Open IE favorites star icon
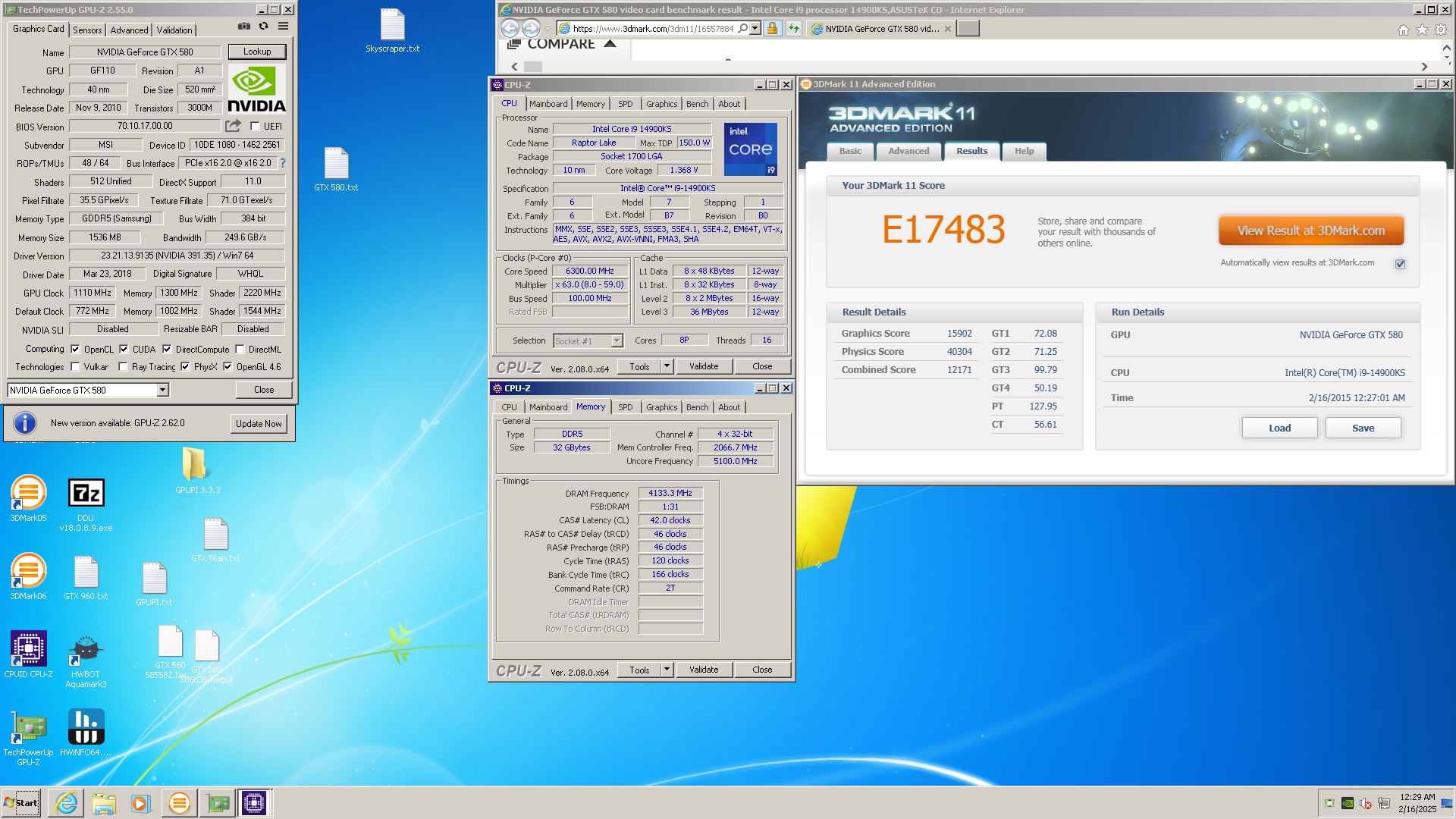The image size is (1456, 819). pyautogui.click(x=1422, y=30)
